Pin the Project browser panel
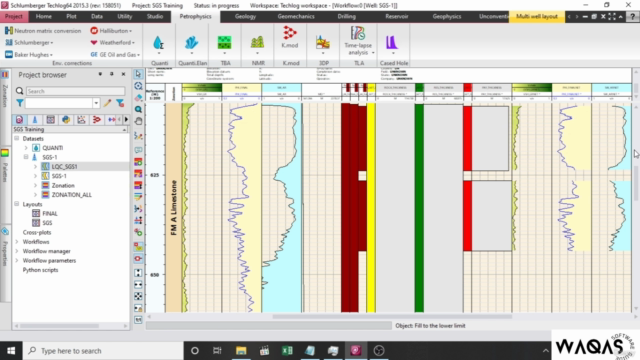The height and width of the screenshot is (360, 640). 111,74
